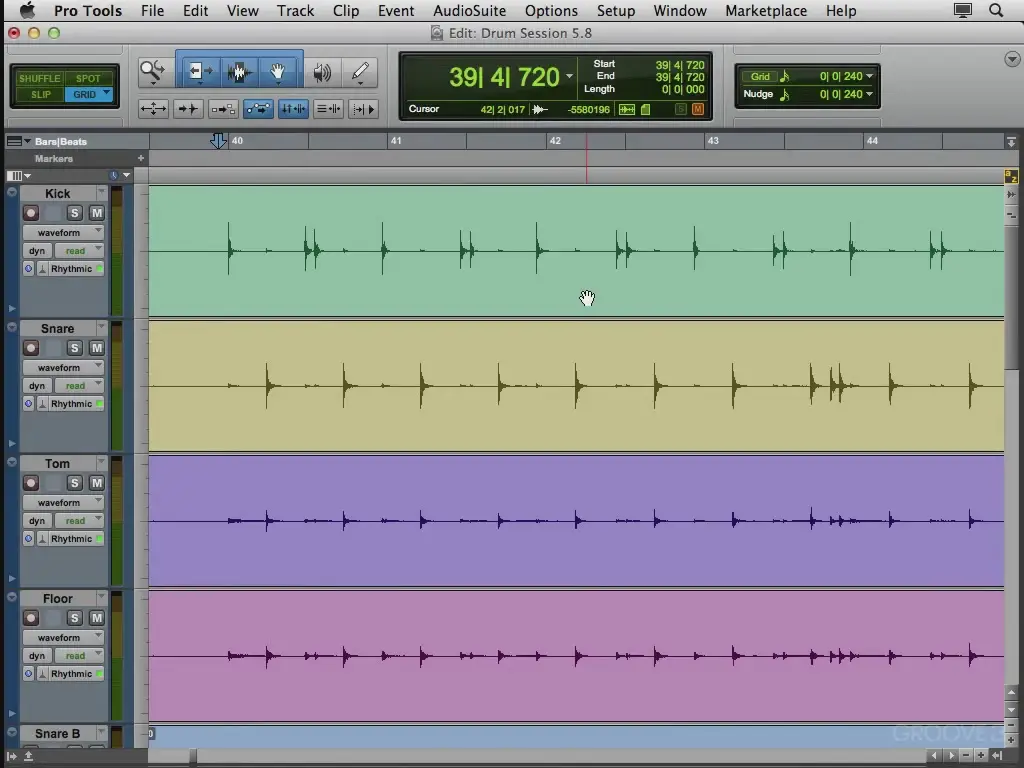
Task: Click green waveform icon in counter display
Action: (627, 109)
